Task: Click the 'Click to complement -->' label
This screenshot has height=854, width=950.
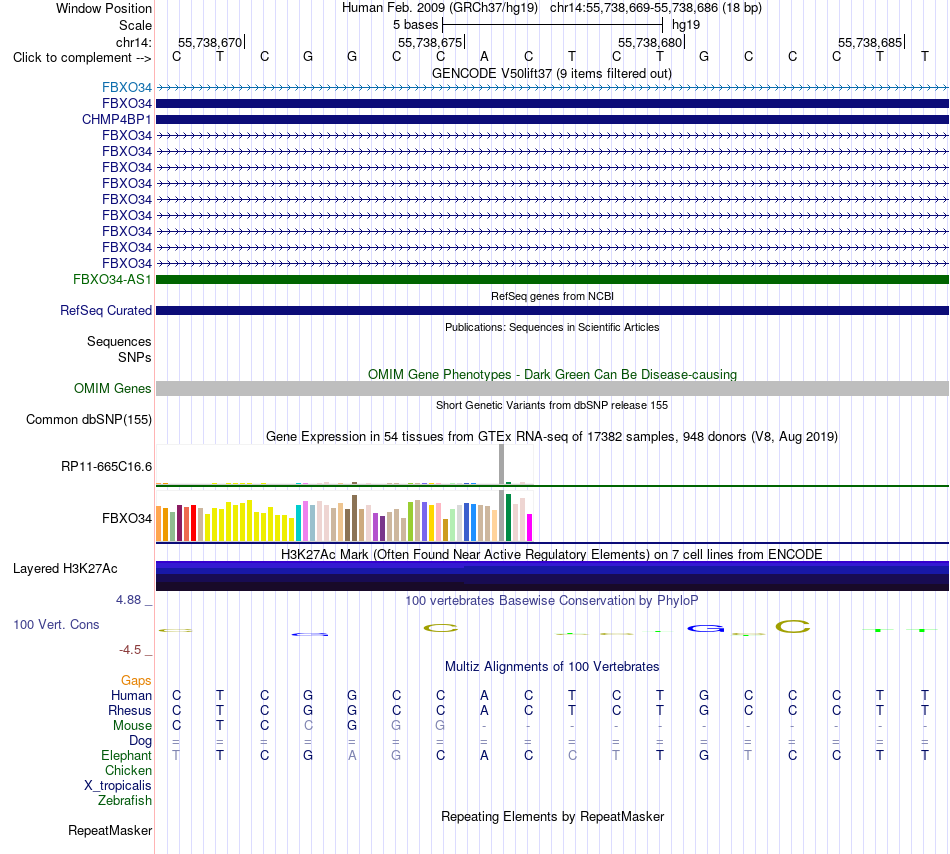Action: click(82, 58)
